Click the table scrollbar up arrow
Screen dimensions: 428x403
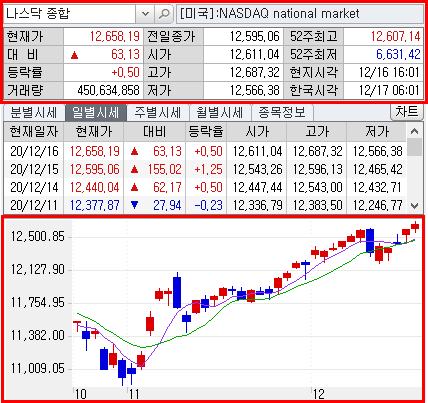coord(415,131)
